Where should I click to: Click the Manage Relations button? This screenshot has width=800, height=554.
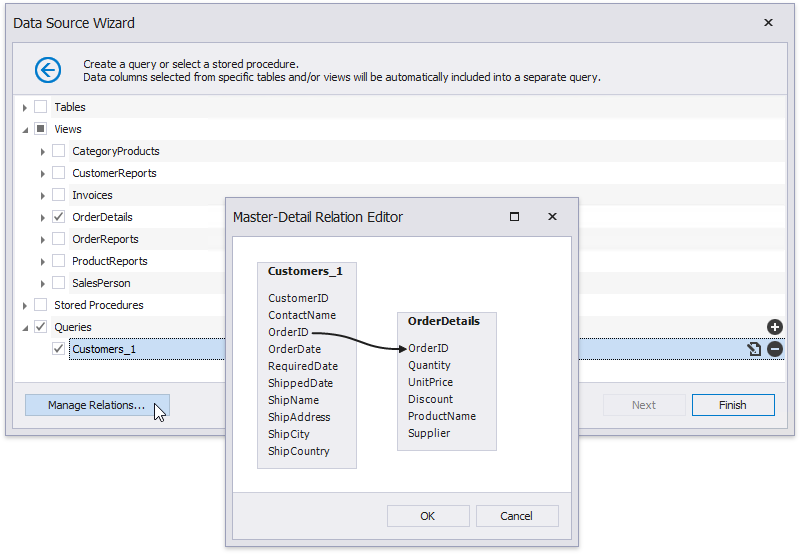[97, 405]
